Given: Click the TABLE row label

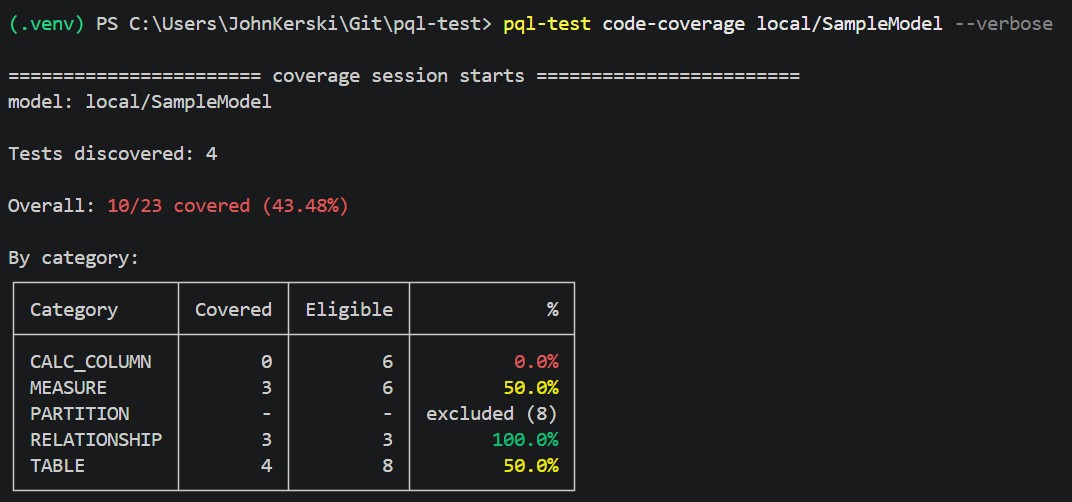Looking at the screenshot, I should pos(57,466).
